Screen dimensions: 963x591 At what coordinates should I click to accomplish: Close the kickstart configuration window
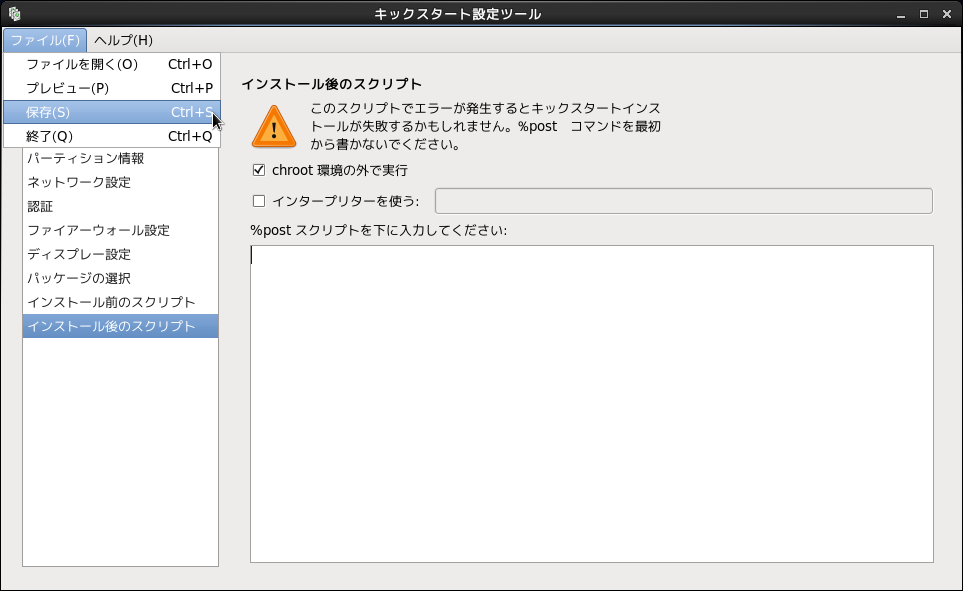coord(946,14)
